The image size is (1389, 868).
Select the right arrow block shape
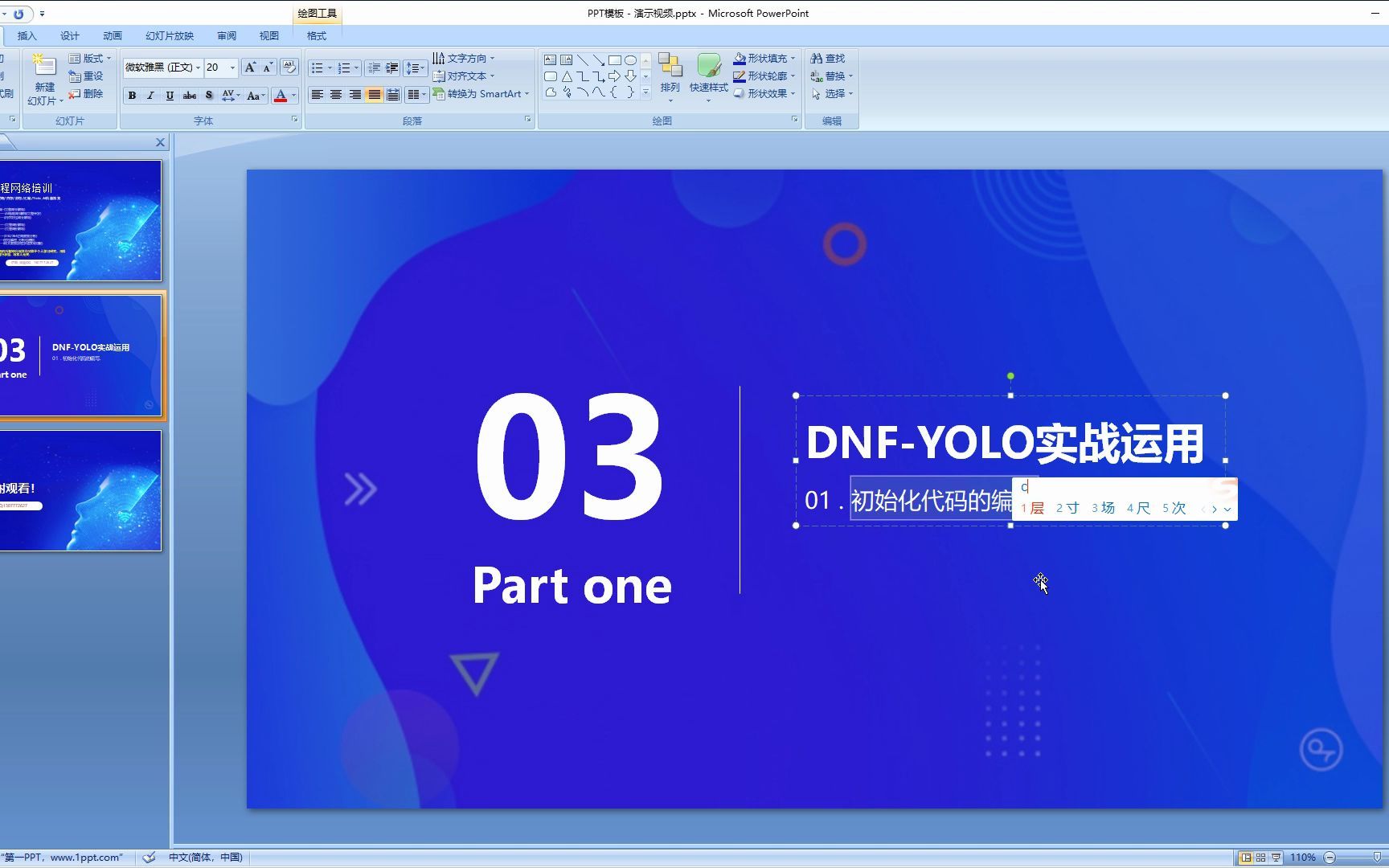(x=614, y=76)
